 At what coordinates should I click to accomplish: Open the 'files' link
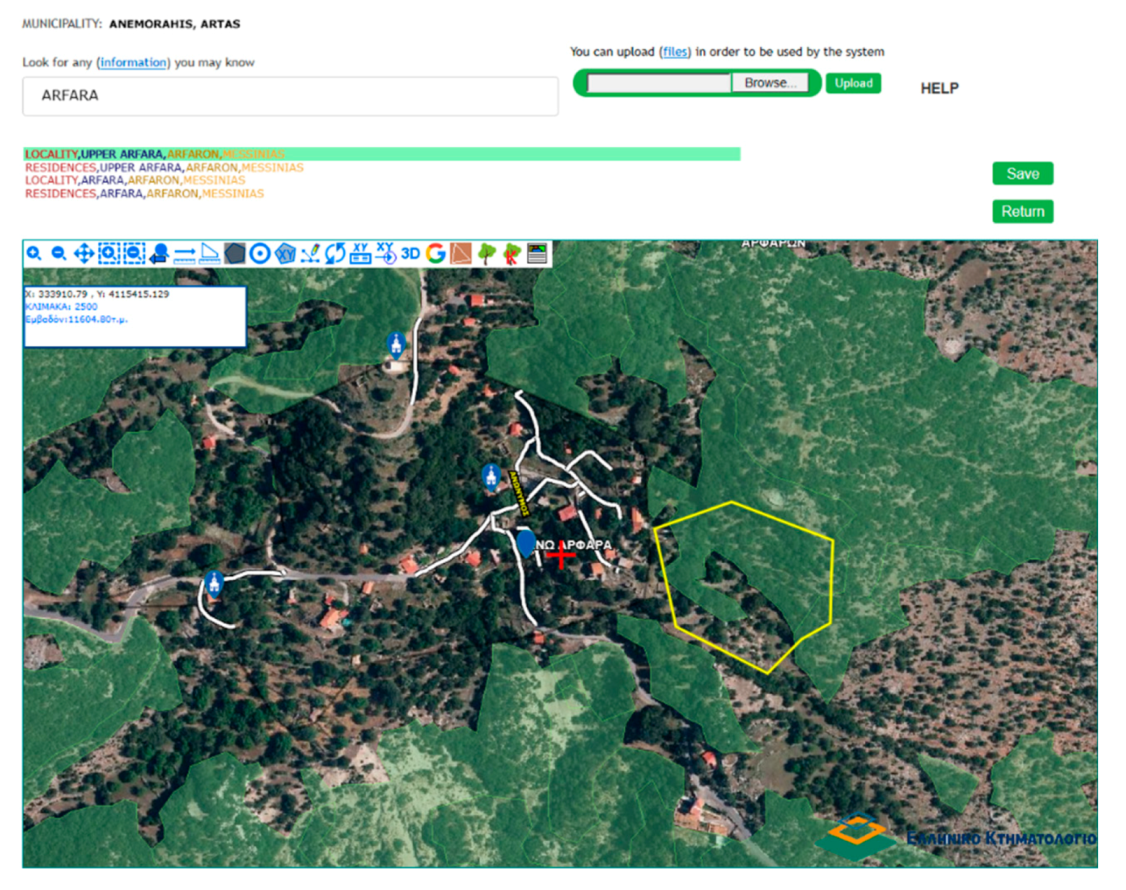tap(675, 51)
